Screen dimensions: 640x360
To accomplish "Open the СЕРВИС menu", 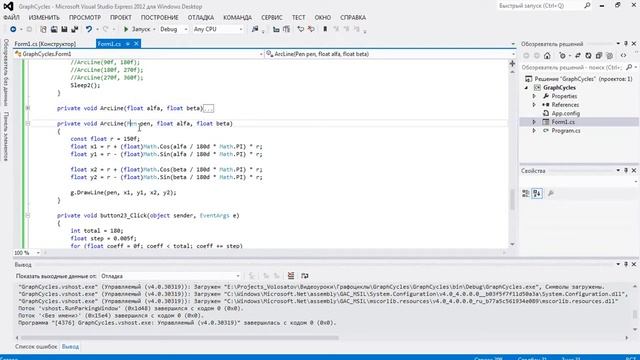I will (x=272, y=18).
